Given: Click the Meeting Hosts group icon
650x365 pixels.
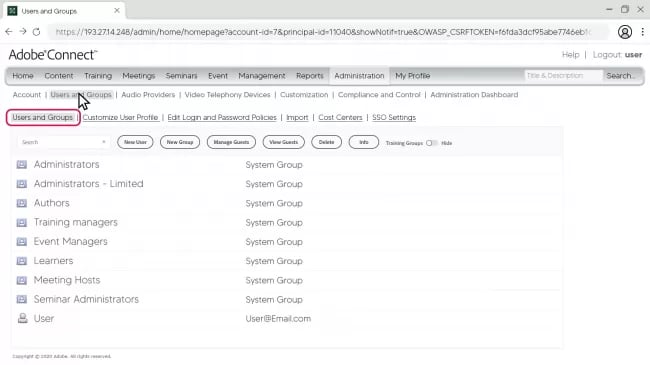Looking at the screenshot, I should (22, 280).
